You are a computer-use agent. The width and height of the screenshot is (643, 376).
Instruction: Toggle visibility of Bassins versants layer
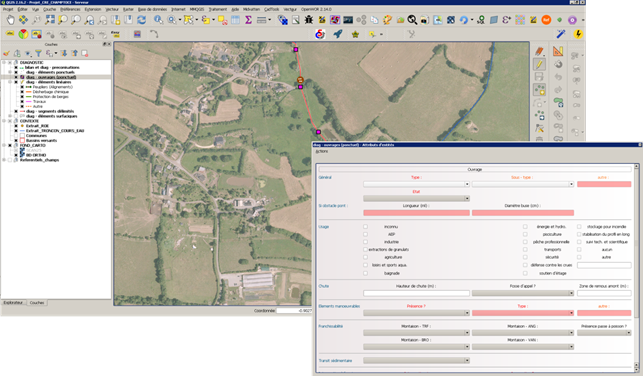[x=16, y=141]
